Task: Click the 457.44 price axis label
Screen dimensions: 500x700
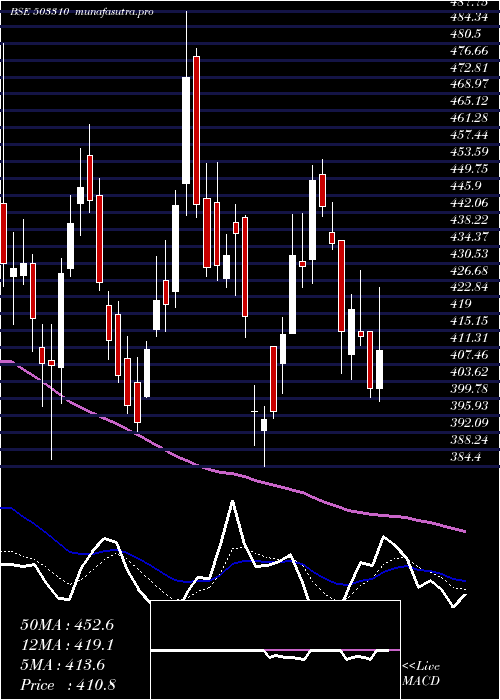Action: (469, 137)
